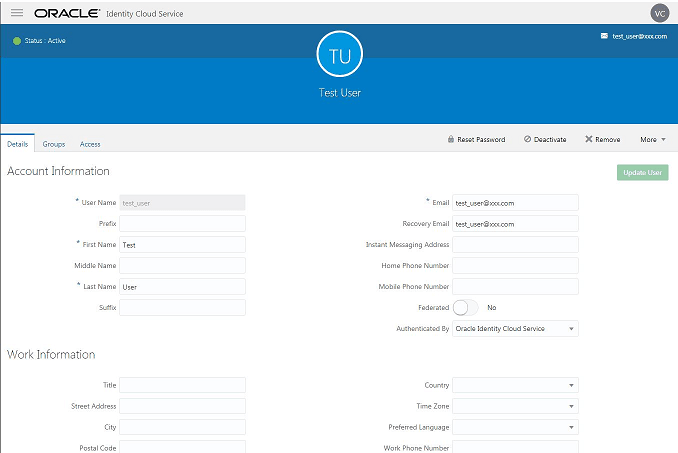Click the test_user@xxx.com header email link

640,36
